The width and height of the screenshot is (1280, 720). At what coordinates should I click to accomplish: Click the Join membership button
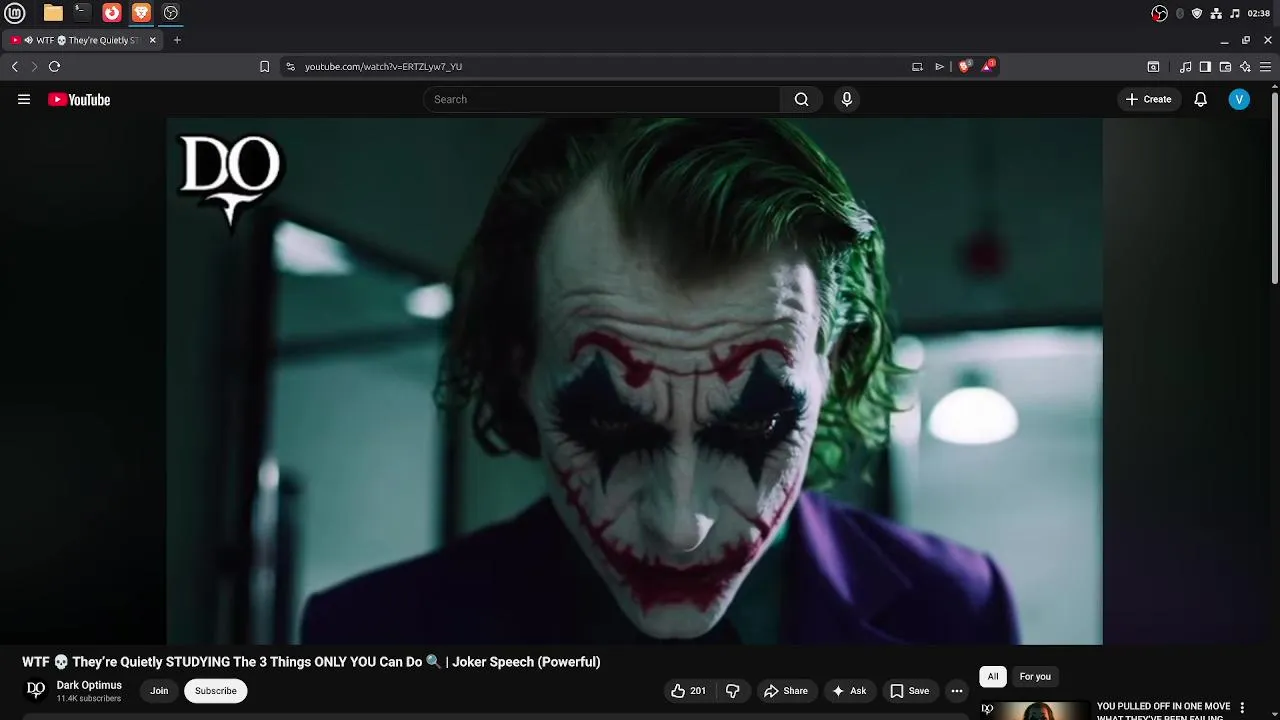tap(159, 691)
